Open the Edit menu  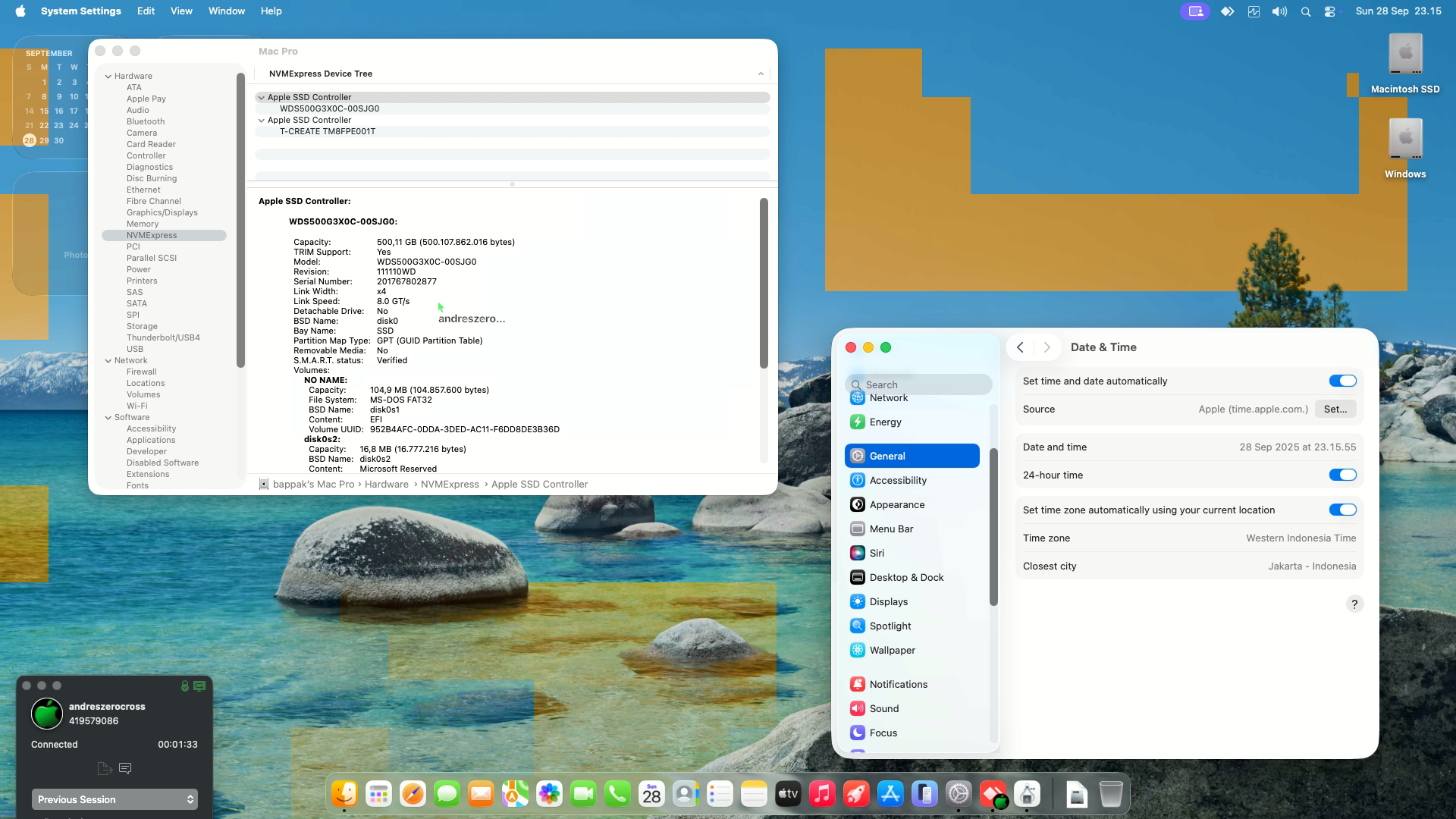point(146,11)
